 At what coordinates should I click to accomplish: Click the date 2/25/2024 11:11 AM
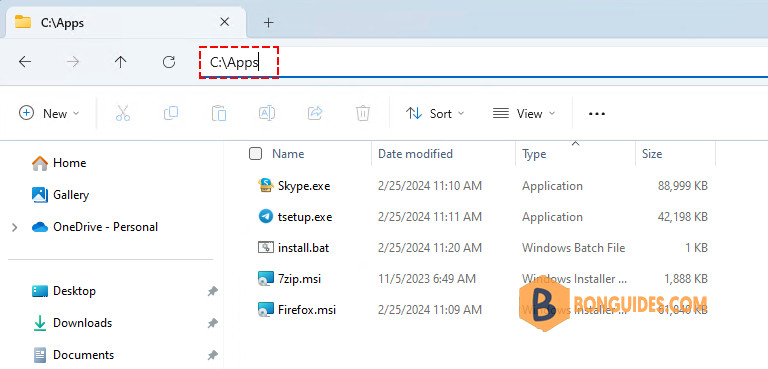pos(430,217)
